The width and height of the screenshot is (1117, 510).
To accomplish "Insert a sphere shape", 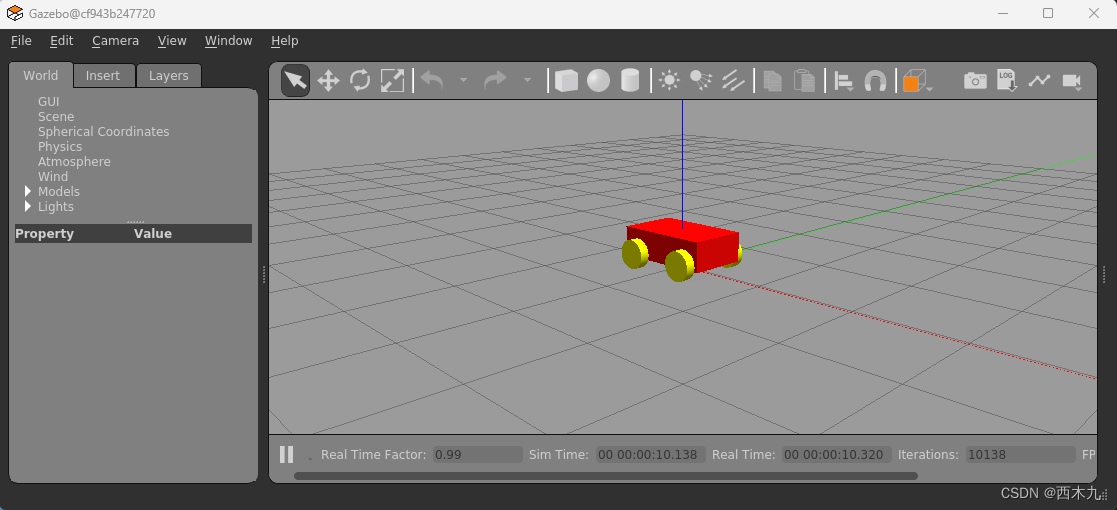I will pyautogui.click(x=598, y=80).
